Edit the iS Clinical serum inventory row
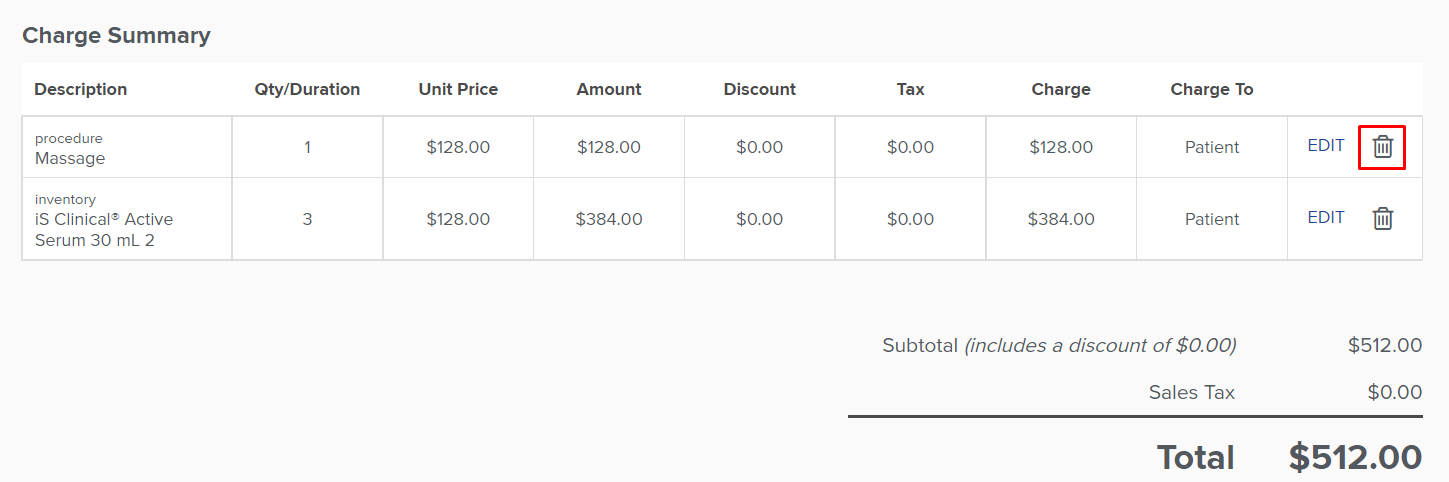This screenshot has width=1449, height=482. tap(1326, 217)
